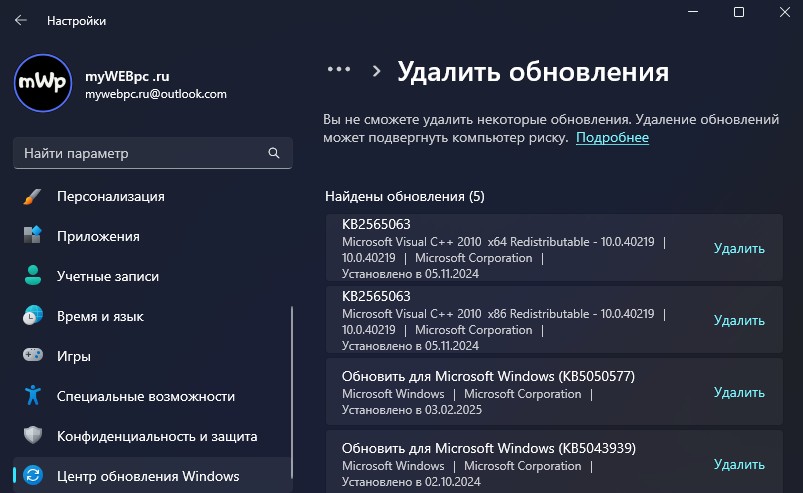This screenshot has height=493, width=803.
Task: Click the back arrow in Settings header
Action: coord(20,20)
